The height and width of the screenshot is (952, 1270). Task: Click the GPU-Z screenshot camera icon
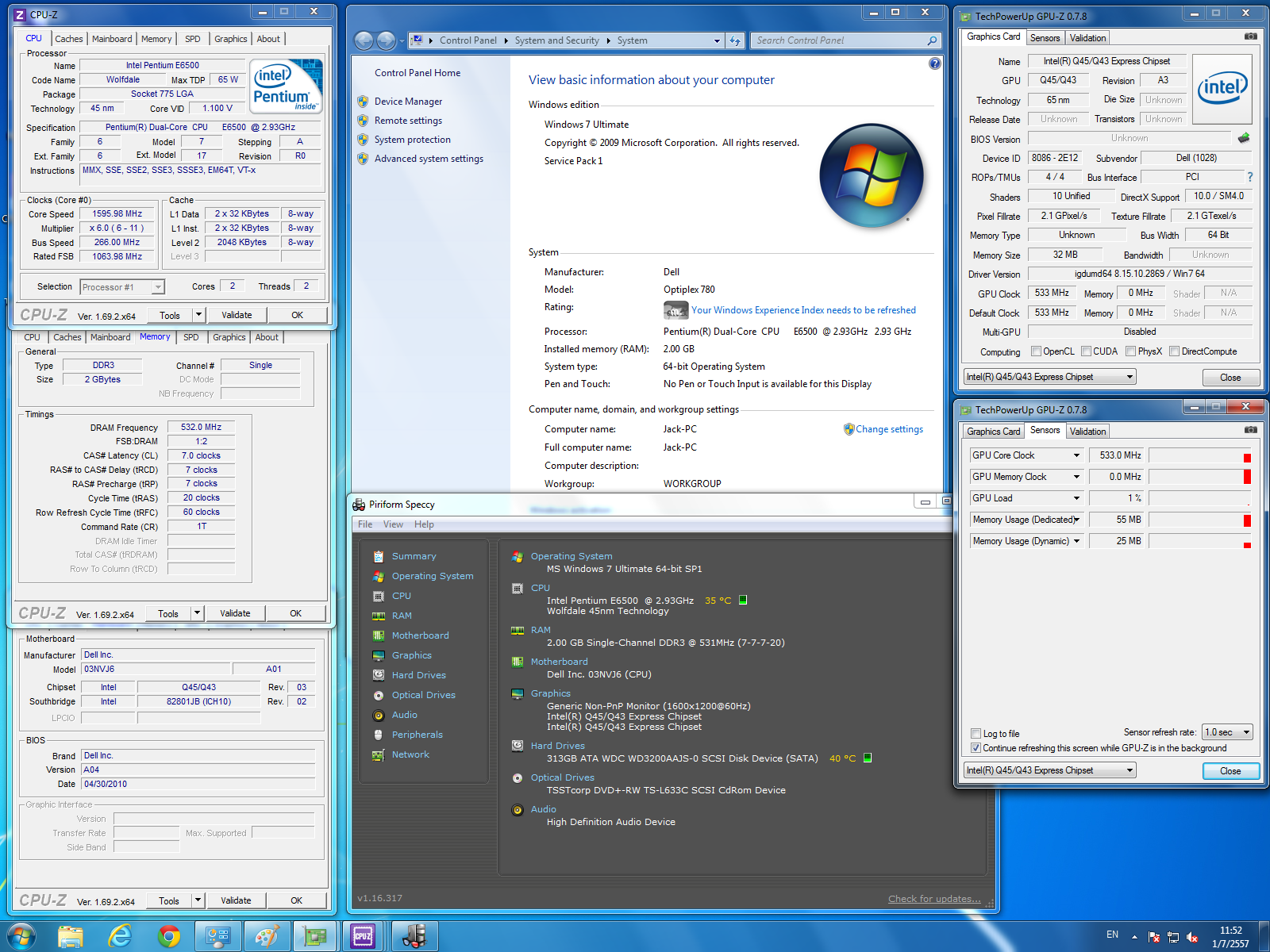(x=1250, y=36)
